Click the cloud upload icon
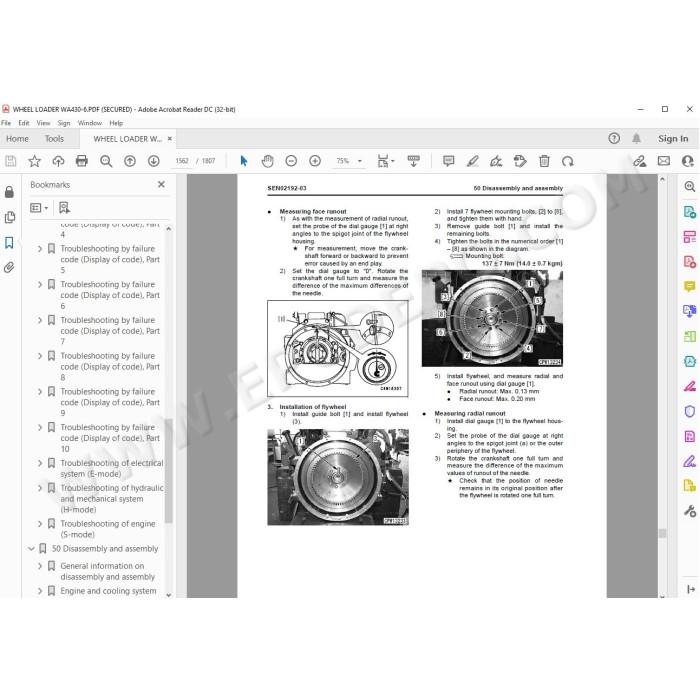The width and height of the screenshot is (700, 700). (x=58, y=161)
